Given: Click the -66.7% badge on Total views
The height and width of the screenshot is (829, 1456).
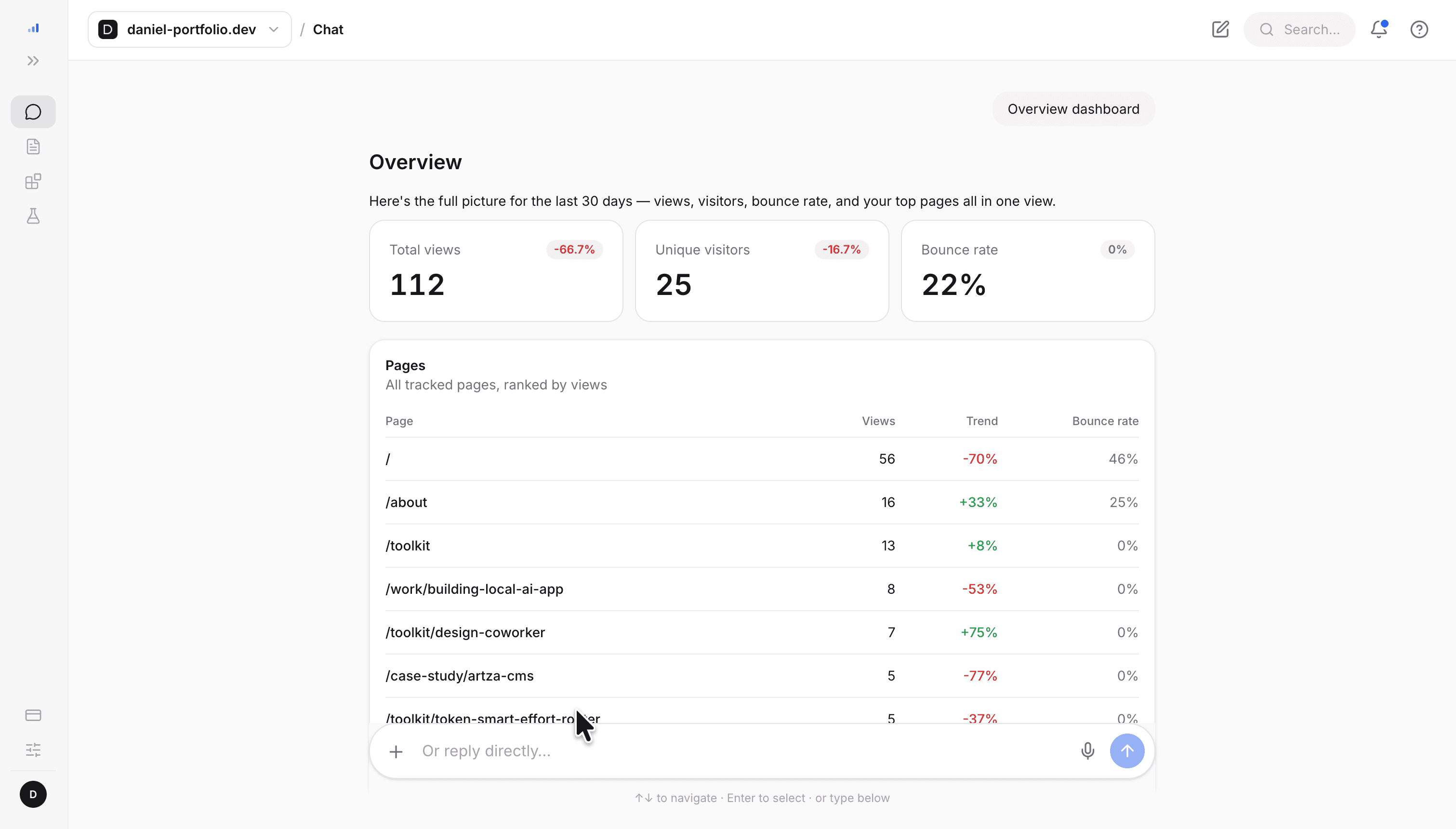Looking at the screenshot, I should (x=574, y=250).
